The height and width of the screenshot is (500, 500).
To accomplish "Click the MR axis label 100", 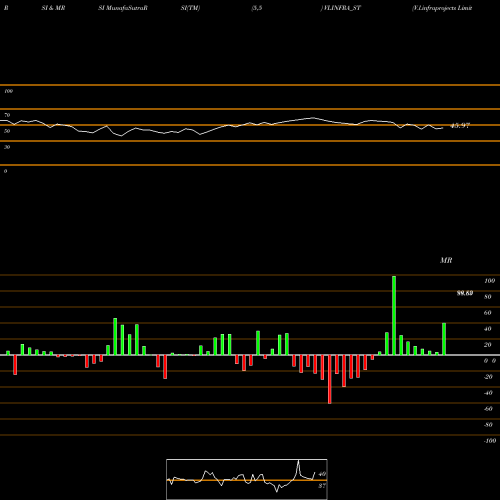I will (489, 281).
